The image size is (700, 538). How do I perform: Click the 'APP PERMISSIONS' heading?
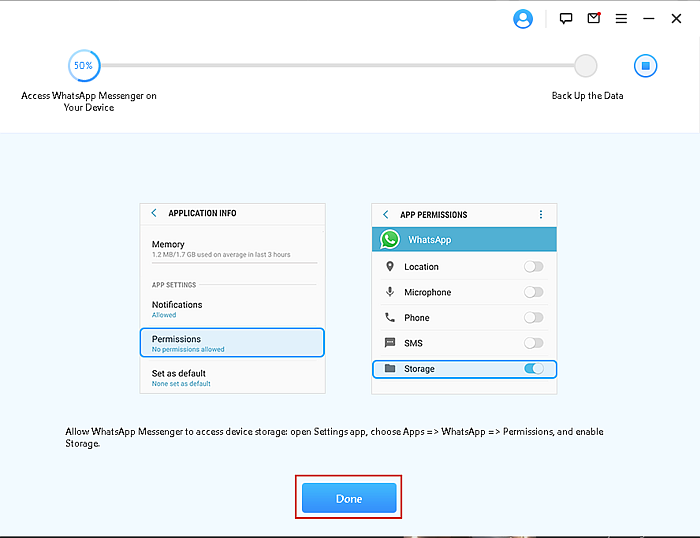[x=433, y=215]
